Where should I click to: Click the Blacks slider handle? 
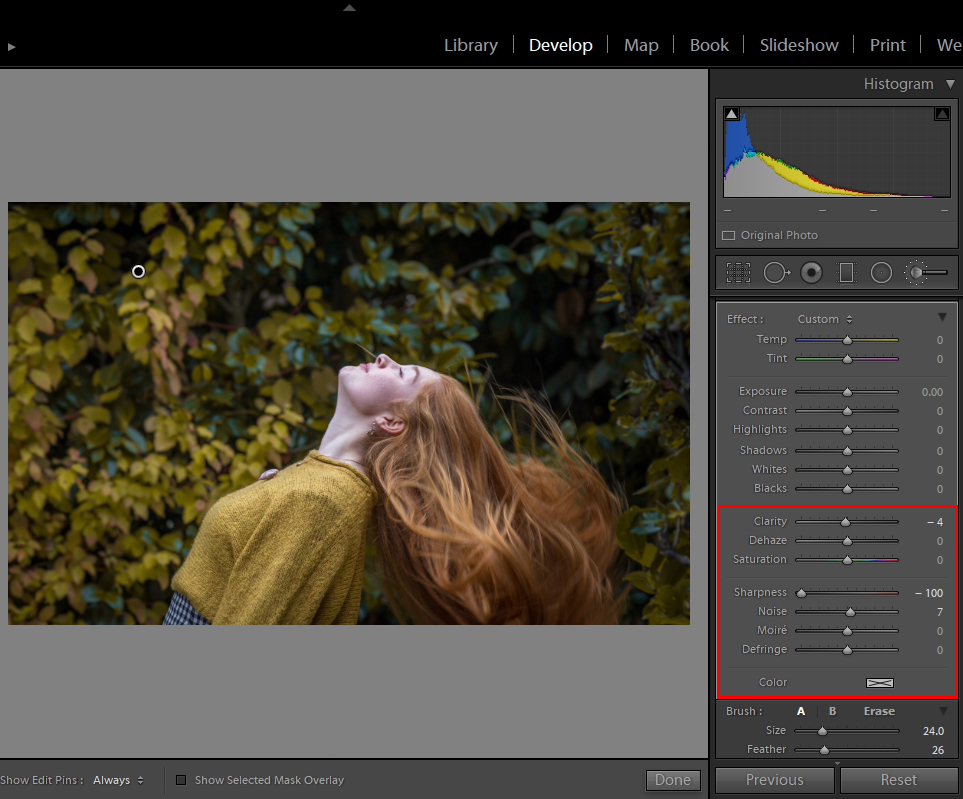[x=848, y=489]
